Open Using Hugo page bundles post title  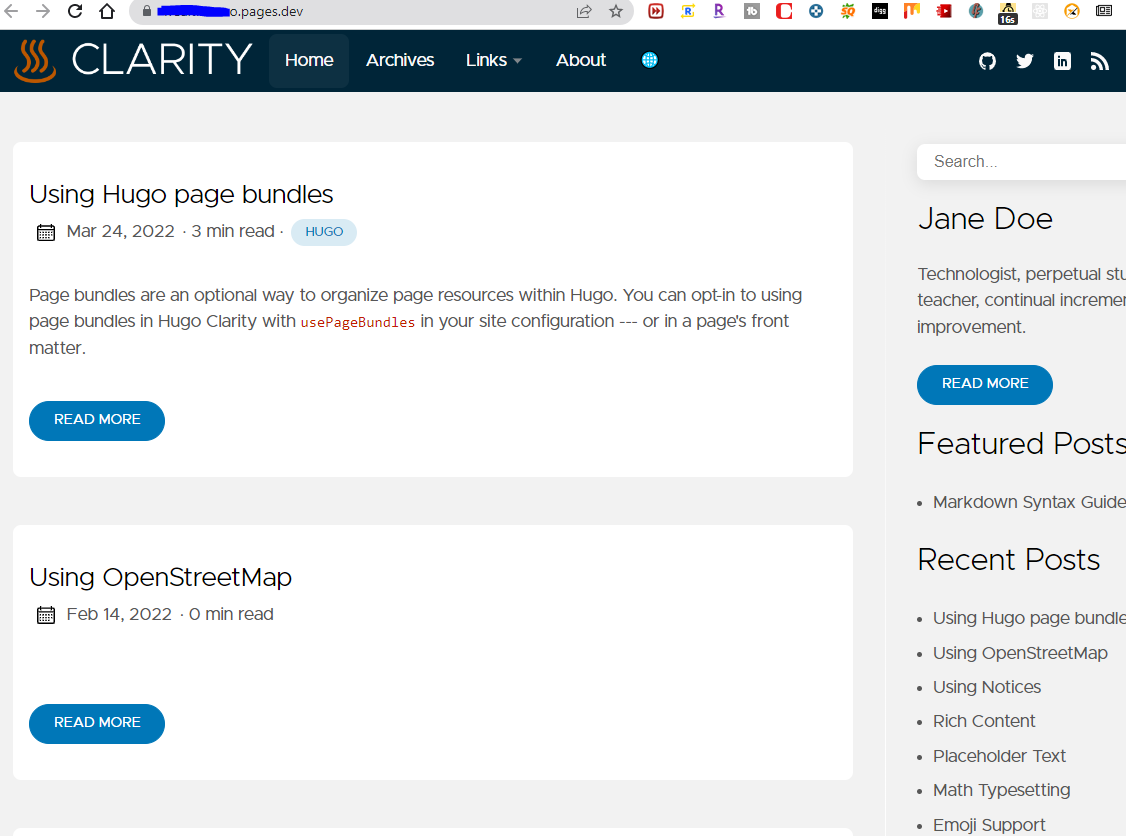pos(181,194)
